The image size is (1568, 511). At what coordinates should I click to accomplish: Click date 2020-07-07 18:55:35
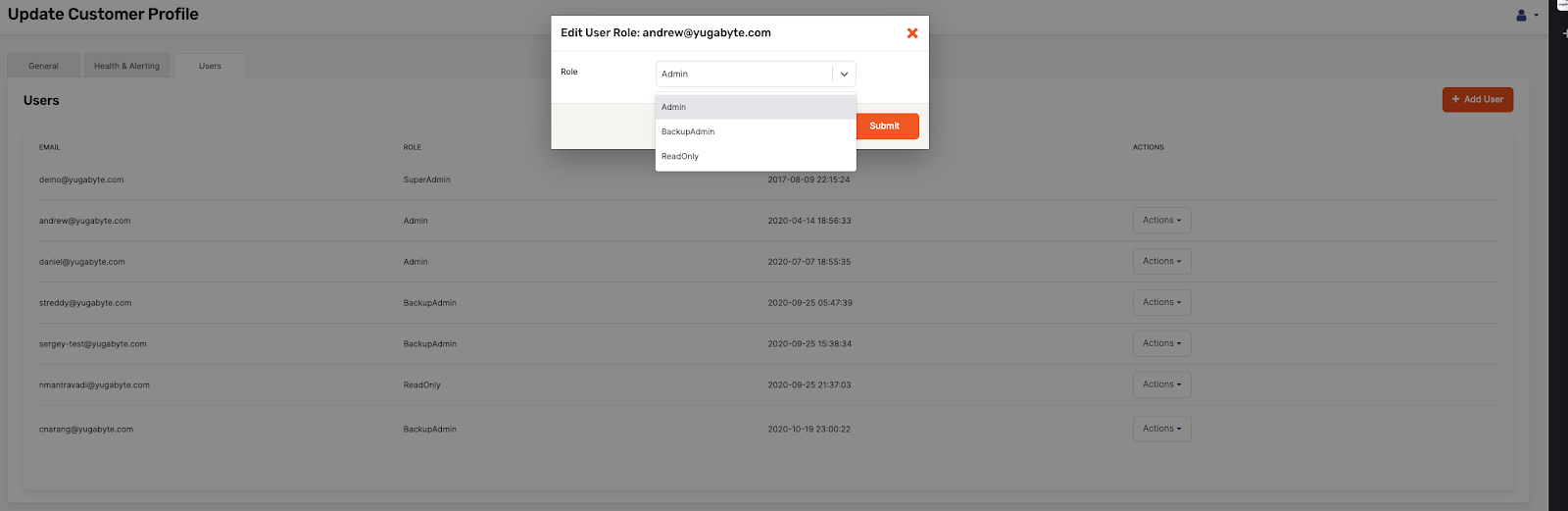[809, 262]
